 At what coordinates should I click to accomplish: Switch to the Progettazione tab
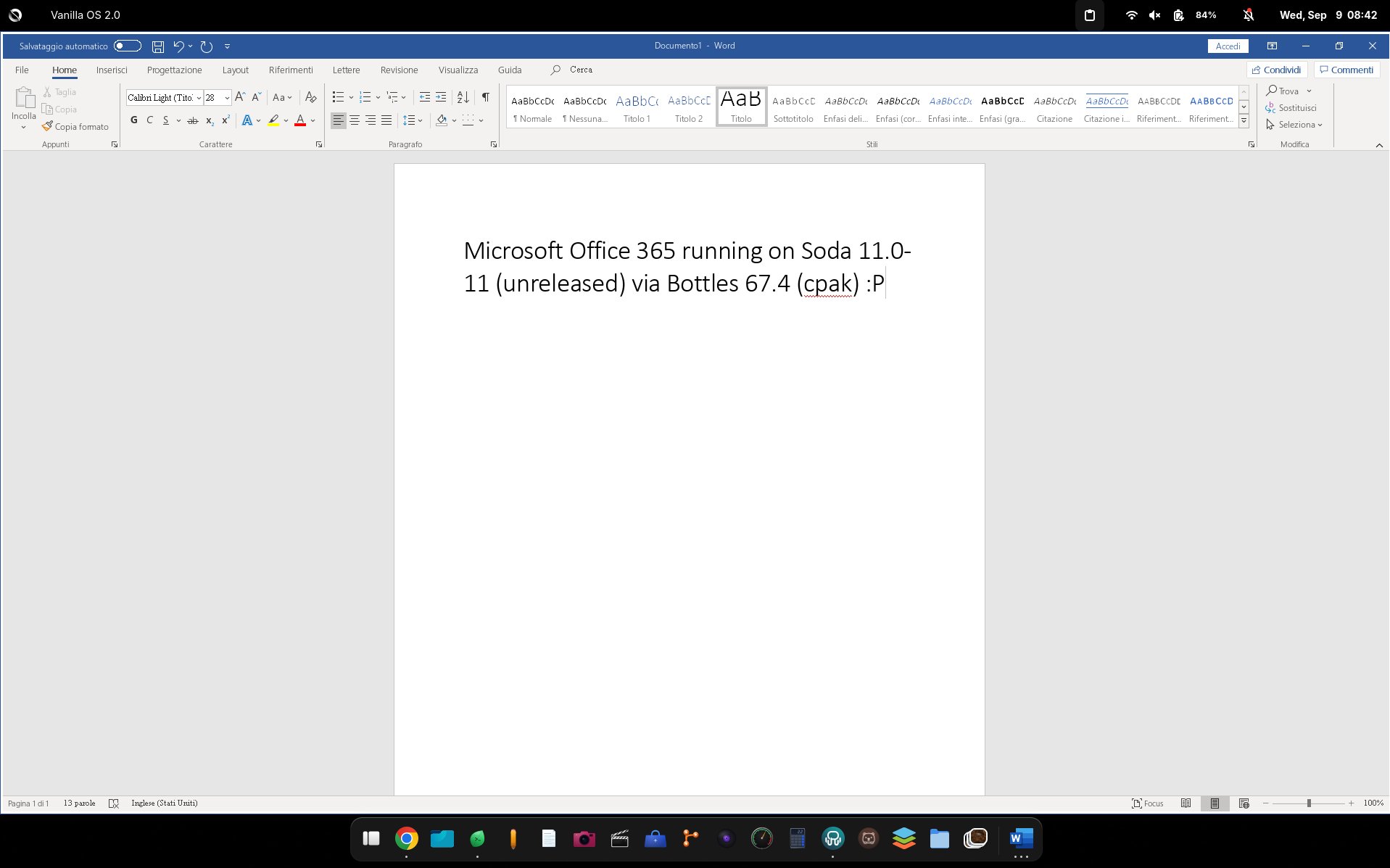pos(175,70)
